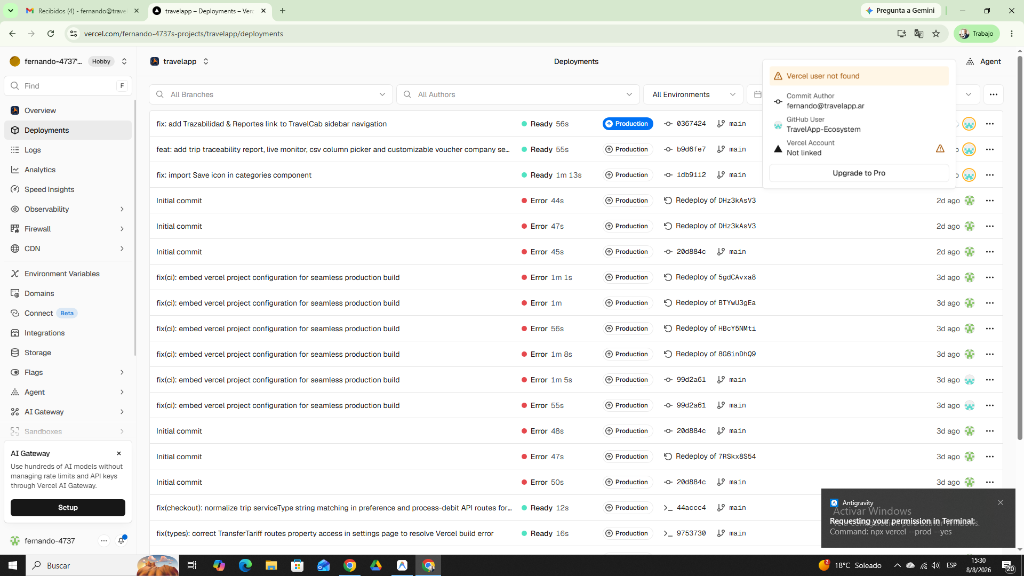The height and width of the screenshot is (576, 1024).
Task: Click the Vercel Account warning icon
Action: coord(940,148)
